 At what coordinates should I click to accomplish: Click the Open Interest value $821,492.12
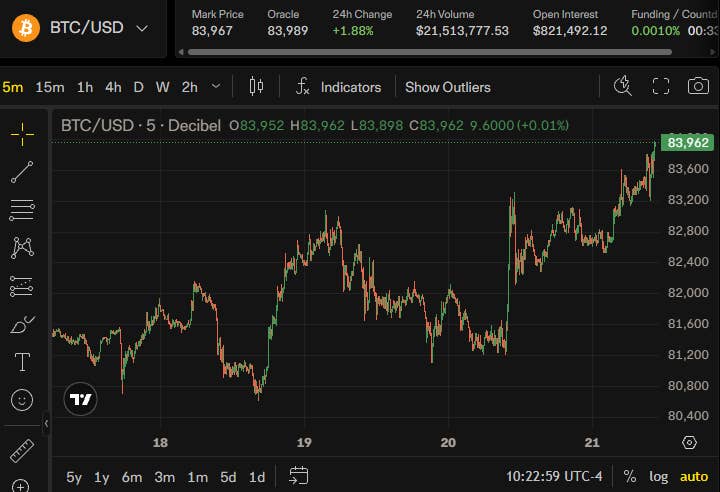pos(570,31)
